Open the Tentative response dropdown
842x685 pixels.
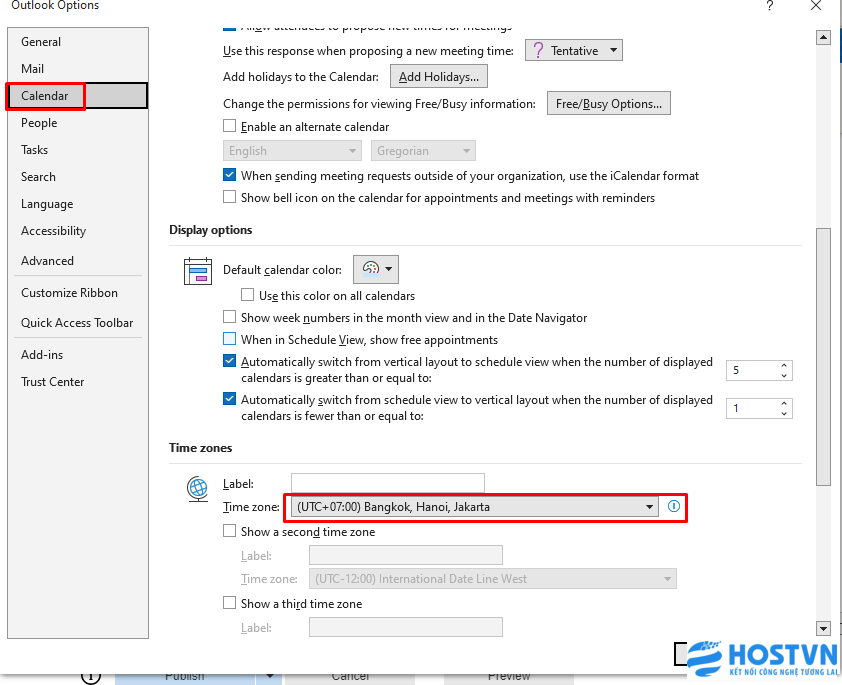coord(574,50)
